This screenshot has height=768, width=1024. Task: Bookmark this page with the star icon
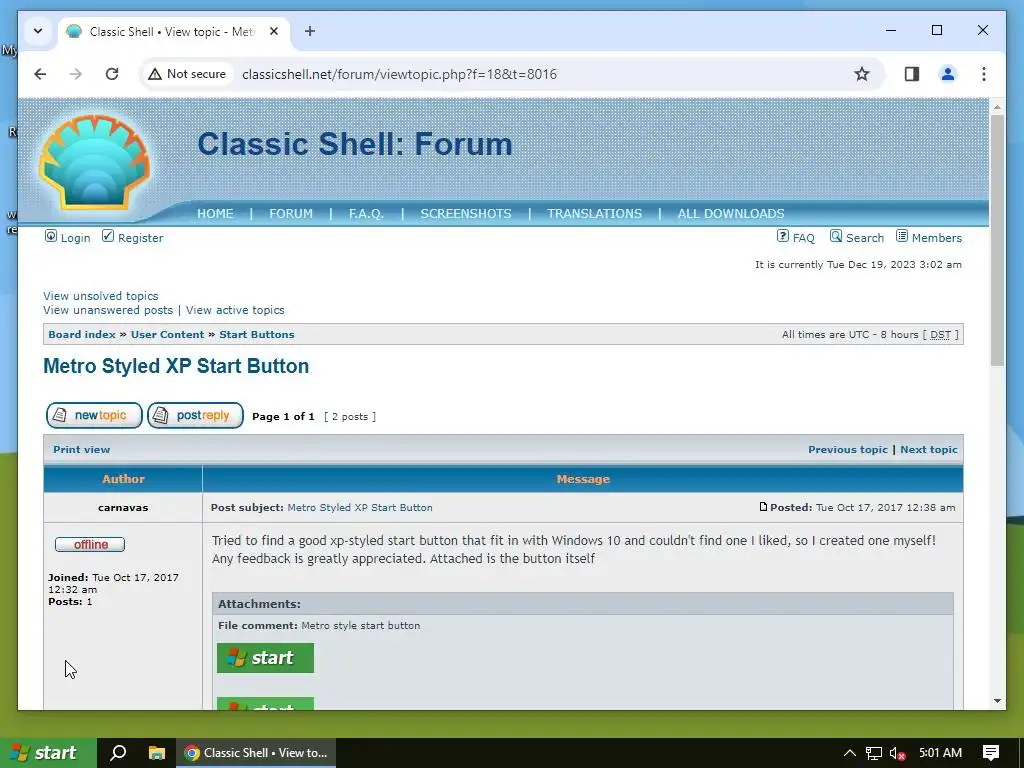pyautogui.click(x=862, y=74)
